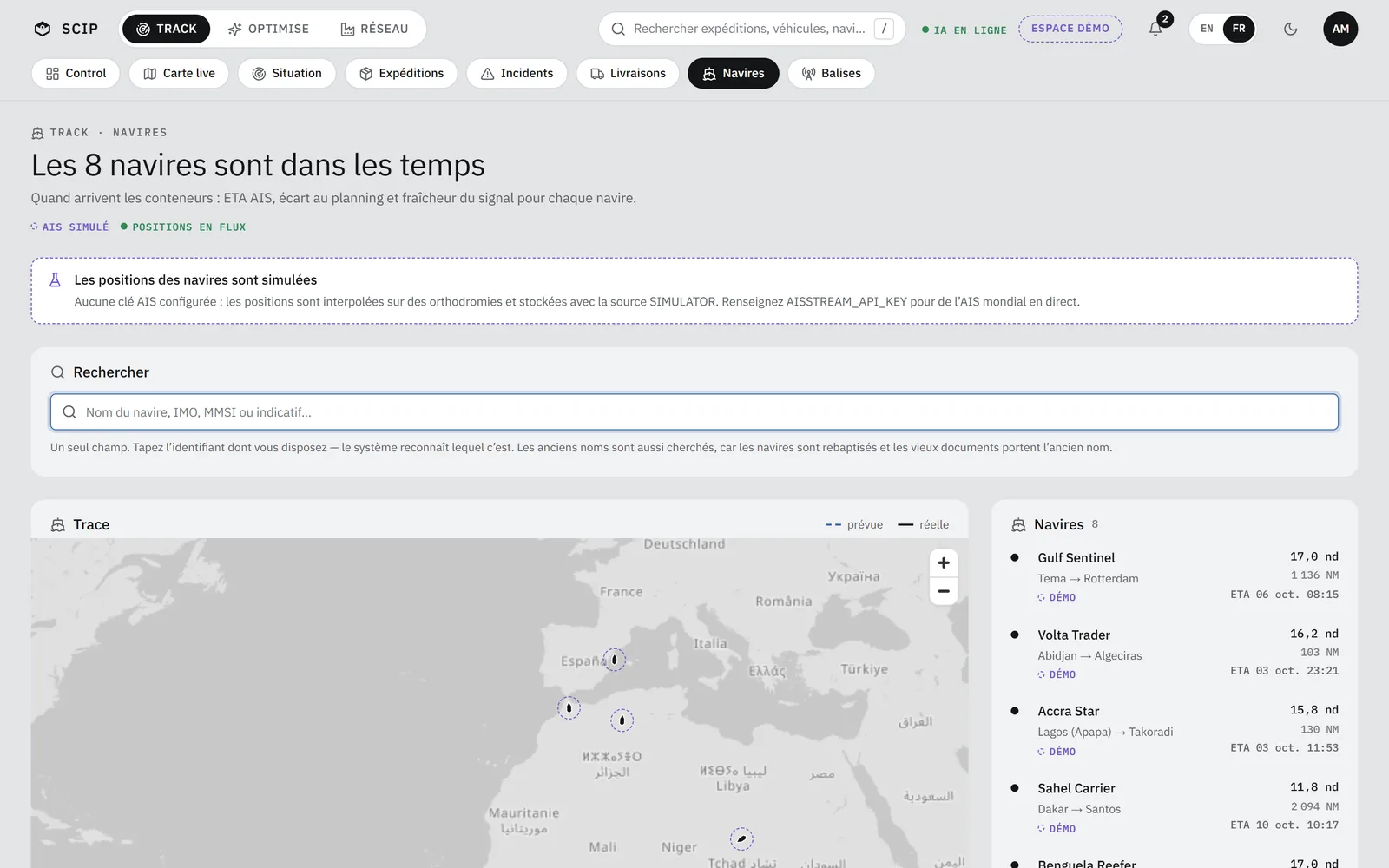Image resolution: width=1389 pixels, height=868 pixels.
Task: Select the TRACK module tab
Action: pyautogui.click(x=166, y=29)
